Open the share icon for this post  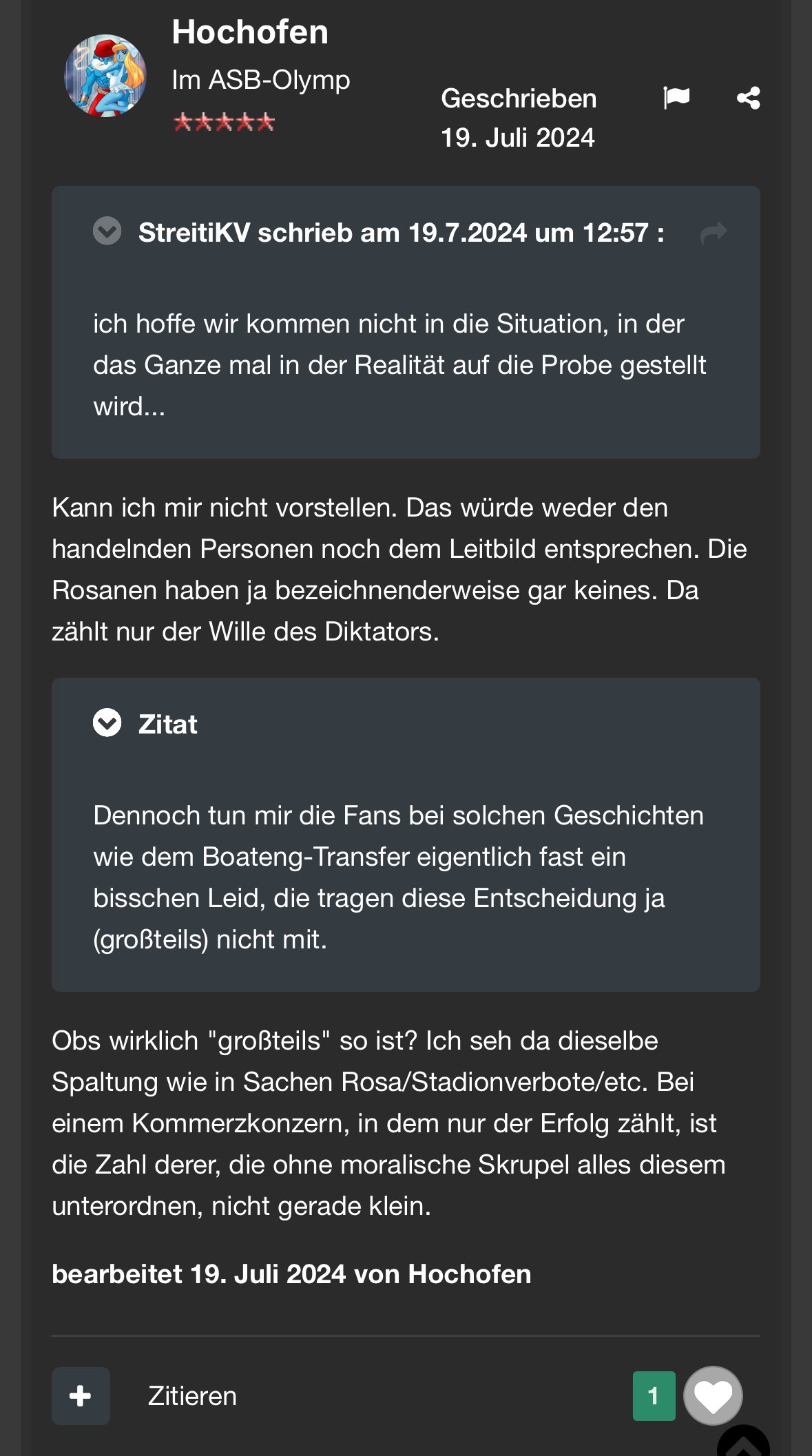[748, 98]
